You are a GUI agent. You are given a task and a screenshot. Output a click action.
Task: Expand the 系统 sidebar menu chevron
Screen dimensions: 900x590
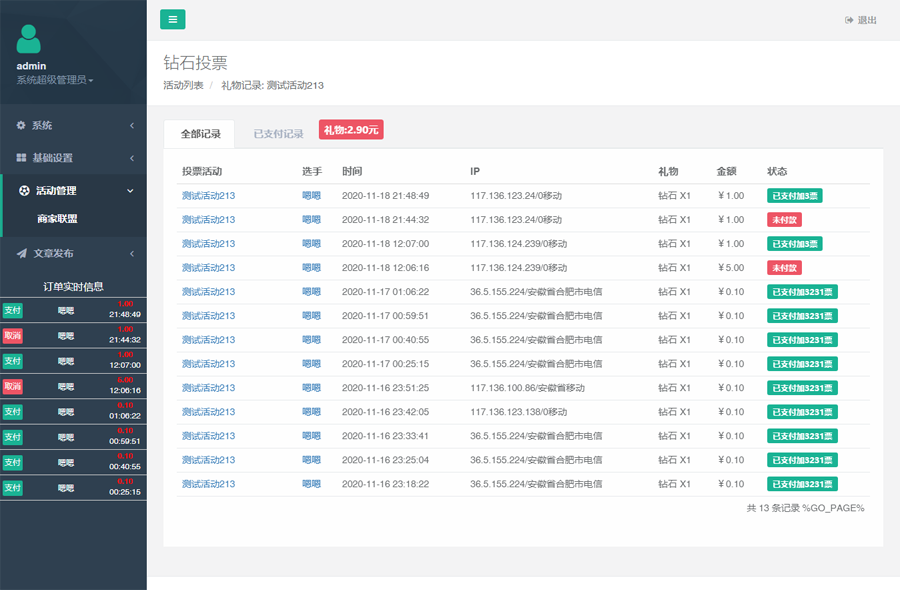[132, 125]
